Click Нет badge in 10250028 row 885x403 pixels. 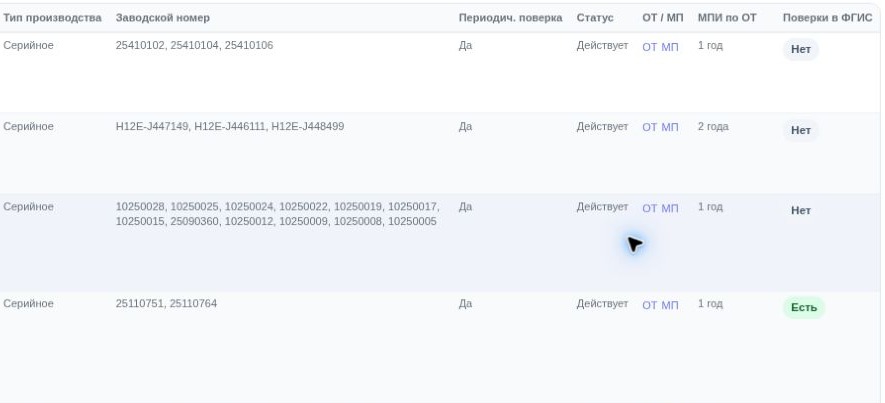(800, 211)
